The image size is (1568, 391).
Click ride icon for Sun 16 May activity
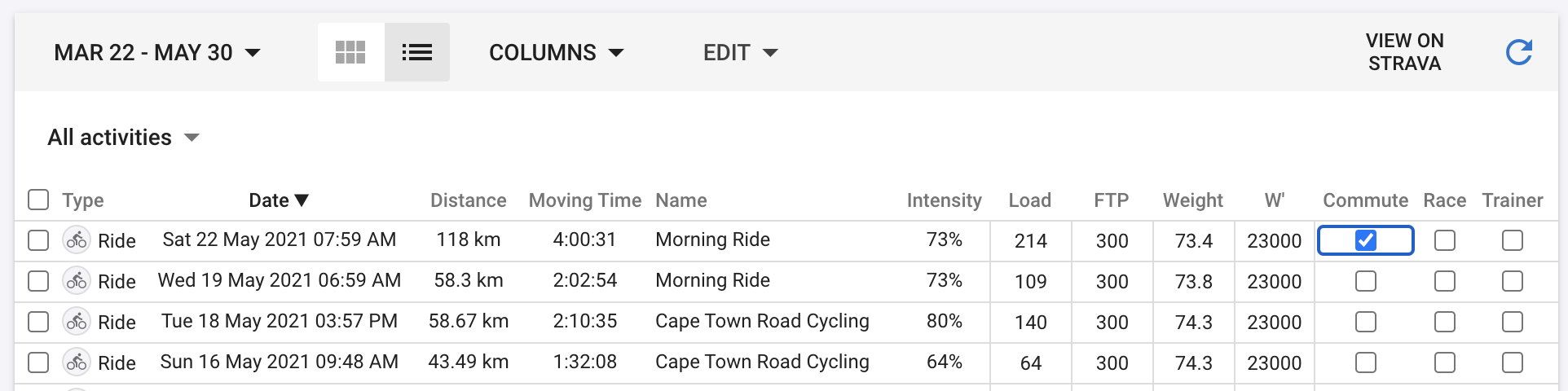coord(77,362)
